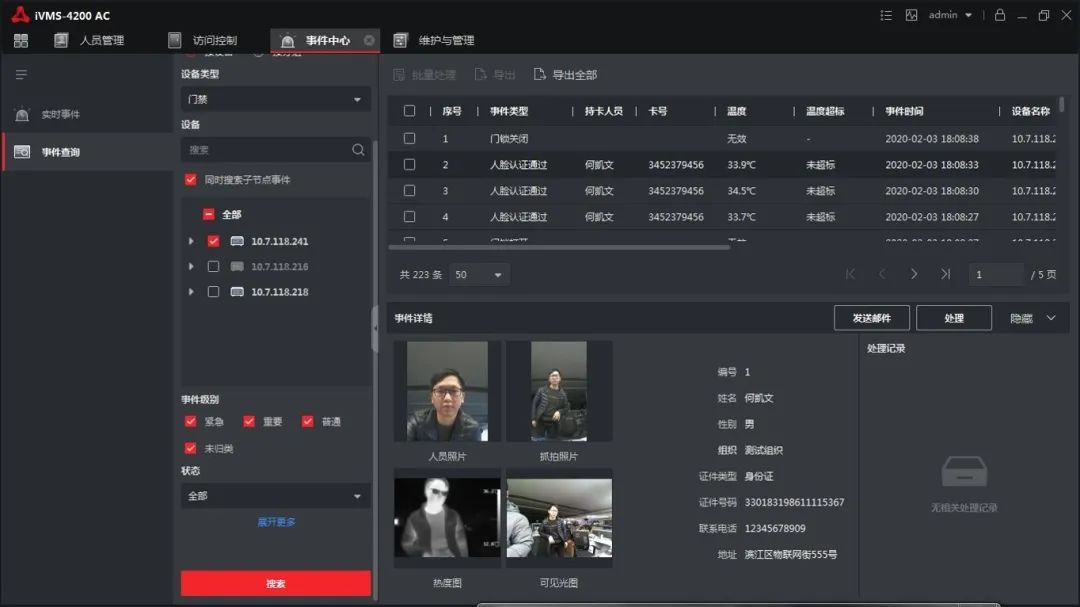This screenshot has height=607, width=1080.
Task: Close the 事件中心 tab with its X icon
Action: pos(369,41)
